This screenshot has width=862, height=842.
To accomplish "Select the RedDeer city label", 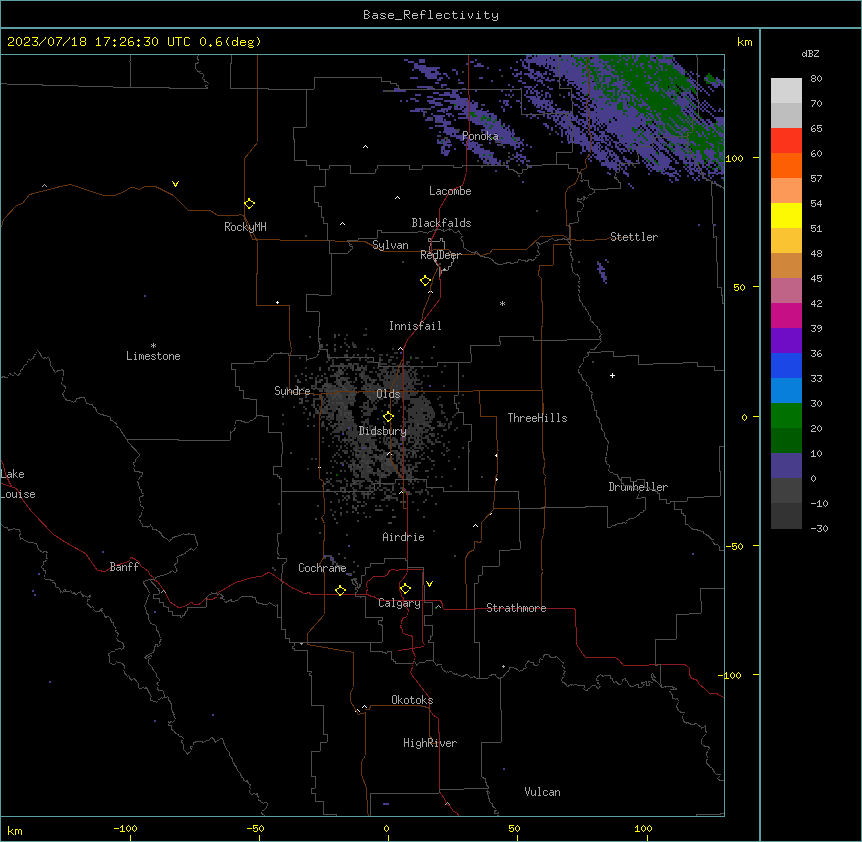I will pyautogui.click(x=440, y=255).
